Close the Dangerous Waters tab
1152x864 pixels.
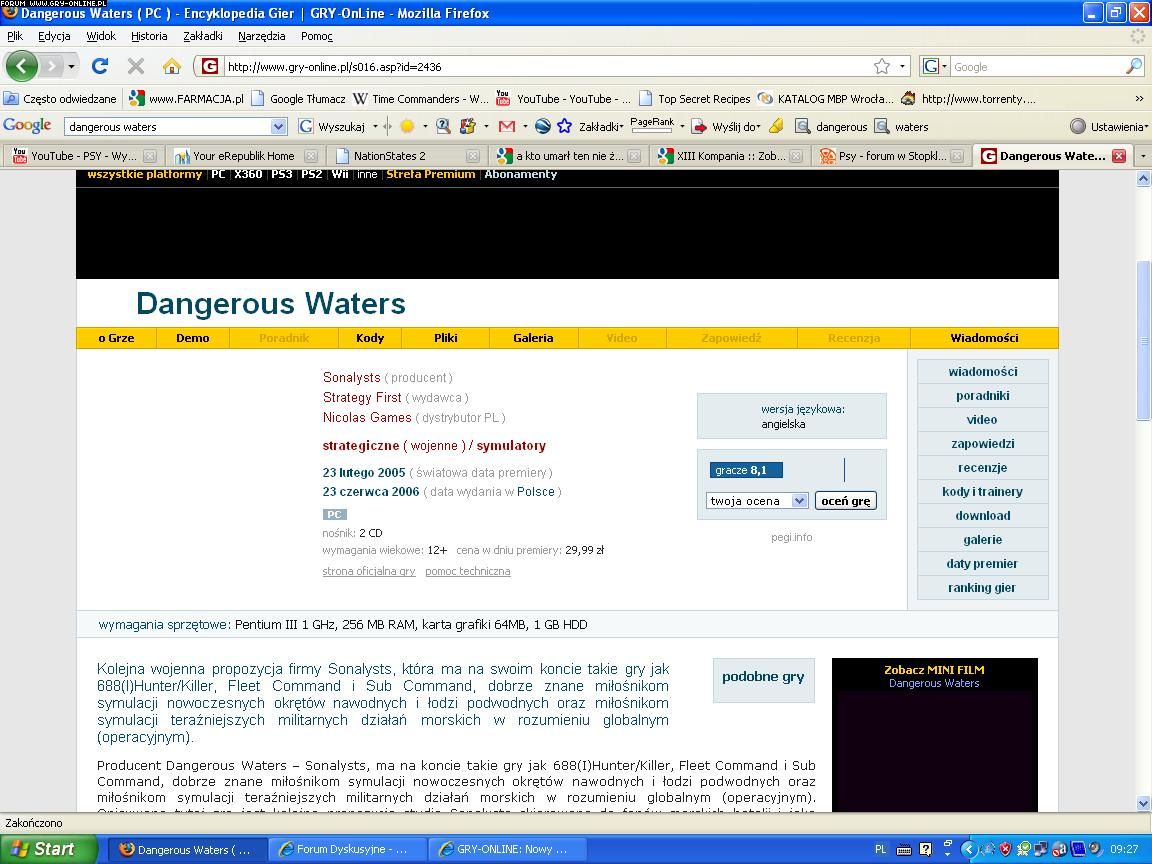tap(1119, 156)
